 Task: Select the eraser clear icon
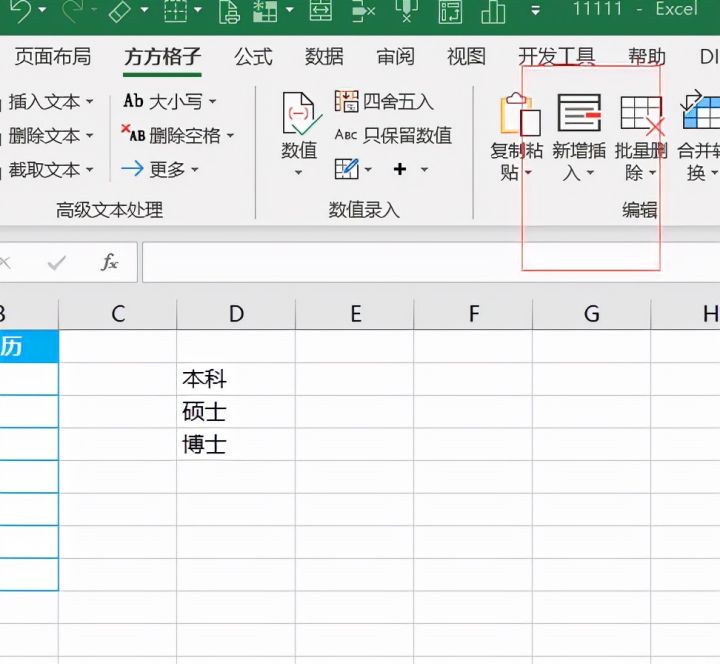120,10
